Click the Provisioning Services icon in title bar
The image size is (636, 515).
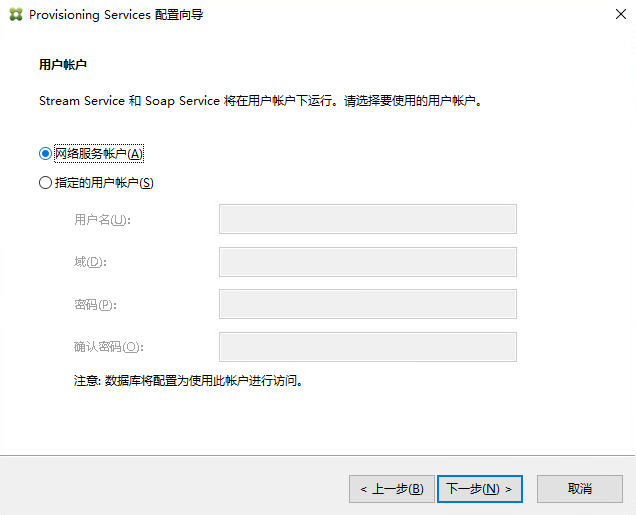(x=14, y=15)
